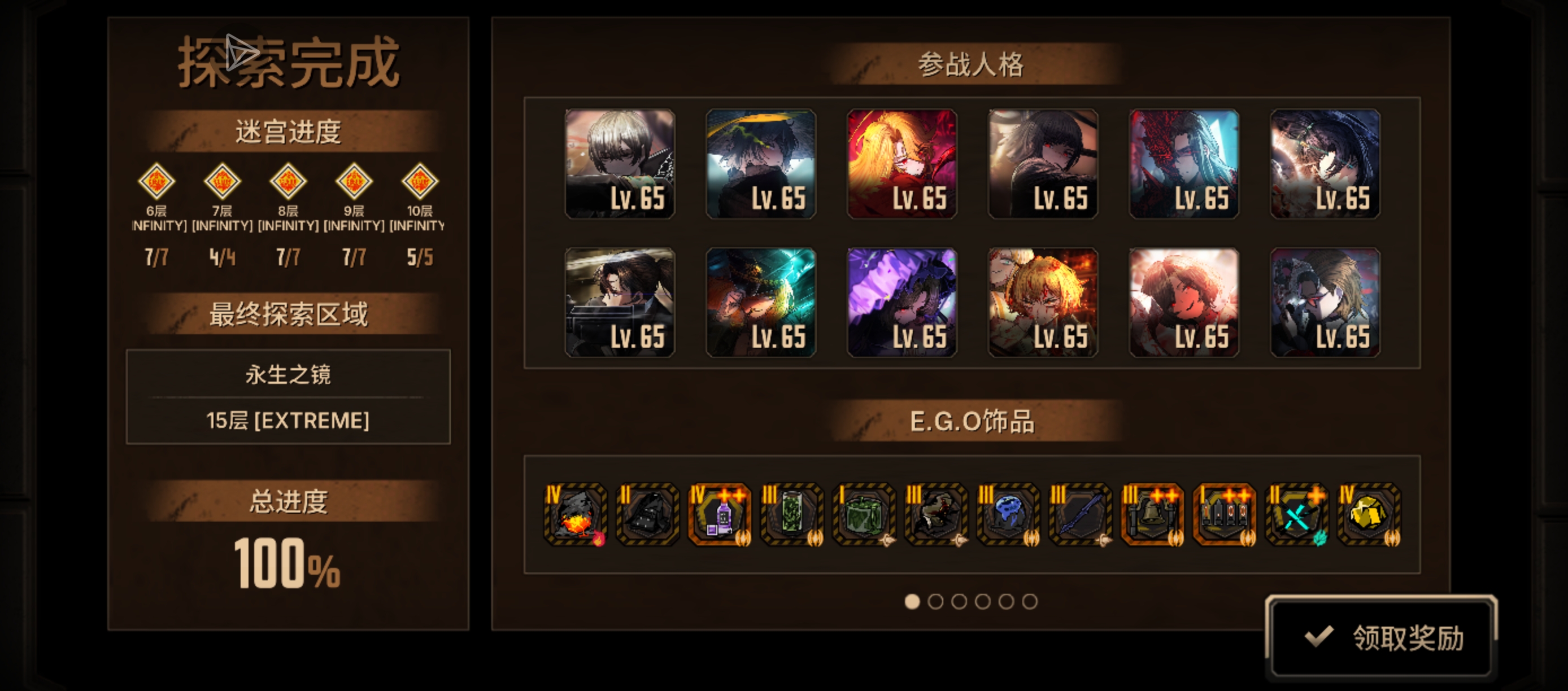
Task: Select the blue jellyfish E.G.O gift
Action: [1009, 515]
